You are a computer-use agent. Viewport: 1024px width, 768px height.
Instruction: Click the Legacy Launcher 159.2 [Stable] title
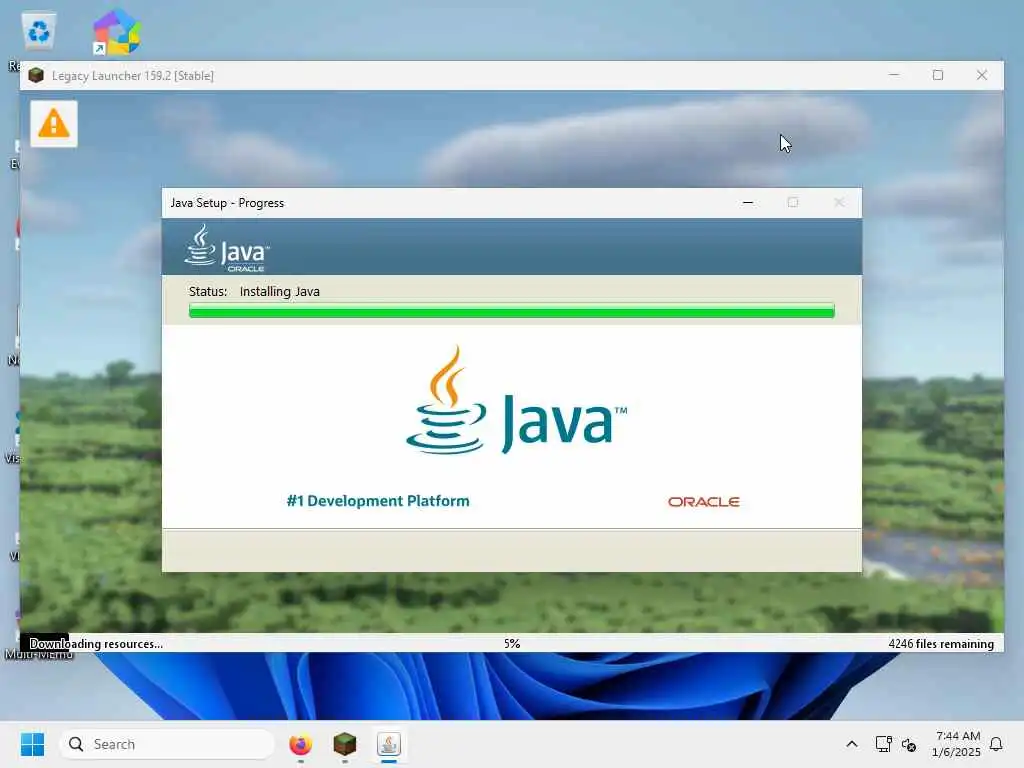coord(133,76)
